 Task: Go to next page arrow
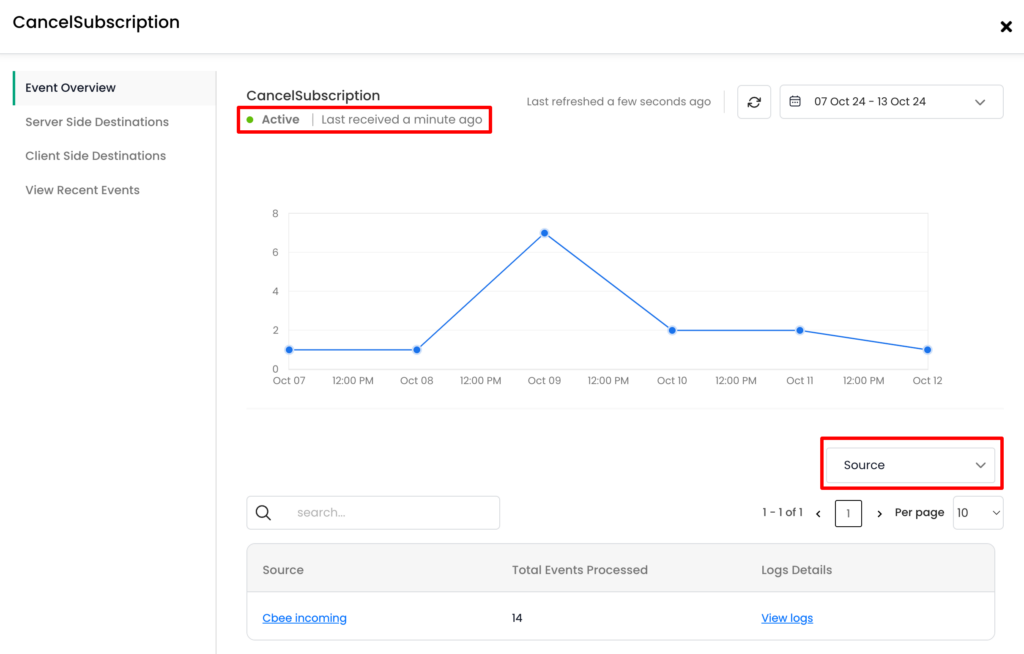(x=879, y=514)
